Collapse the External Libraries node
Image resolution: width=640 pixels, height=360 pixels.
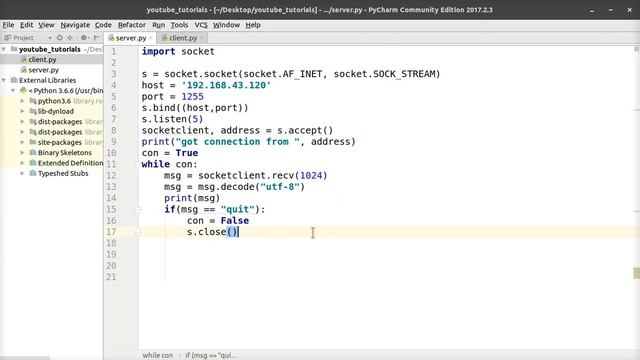pyautogui.click(x=4, y=80)
